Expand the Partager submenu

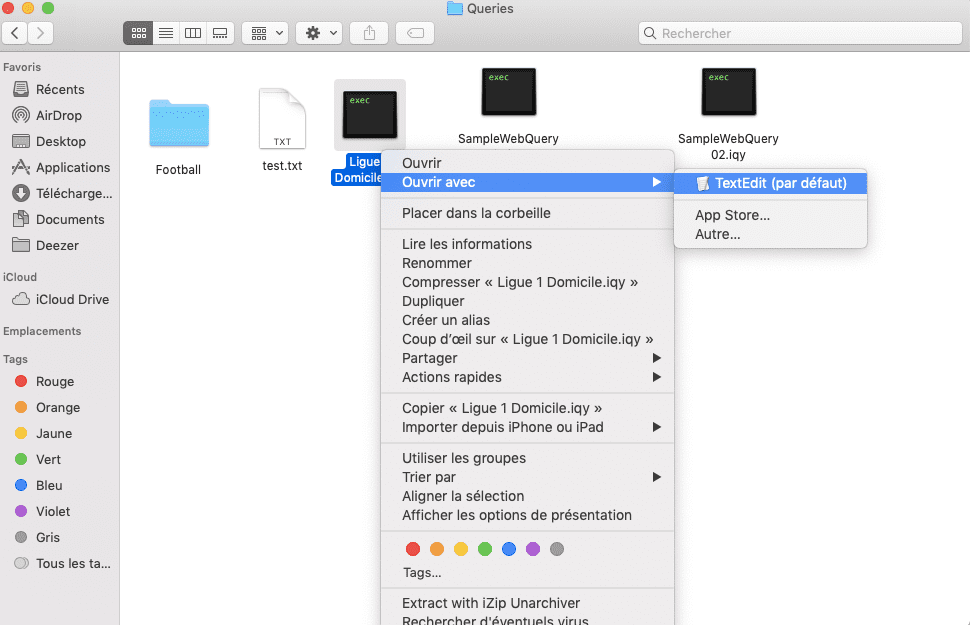(x=527, y=358)
